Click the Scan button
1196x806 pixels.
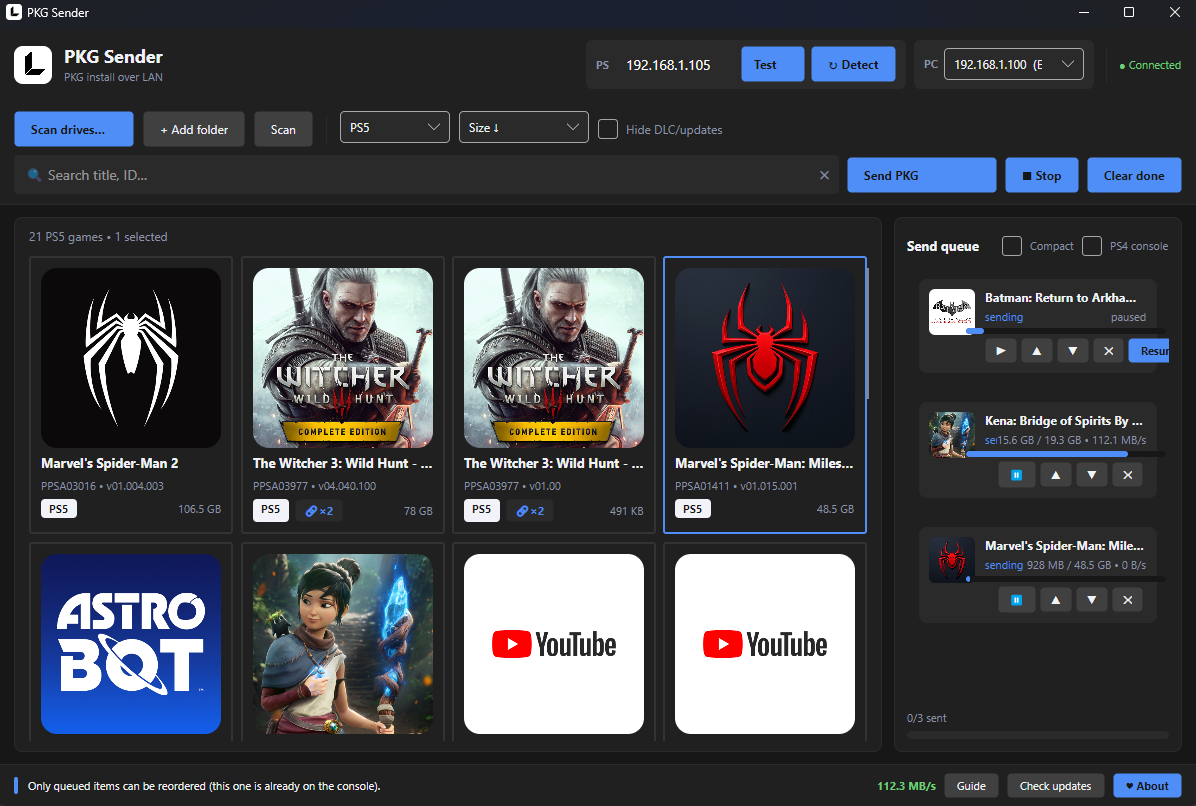click(x=283, y=129)
